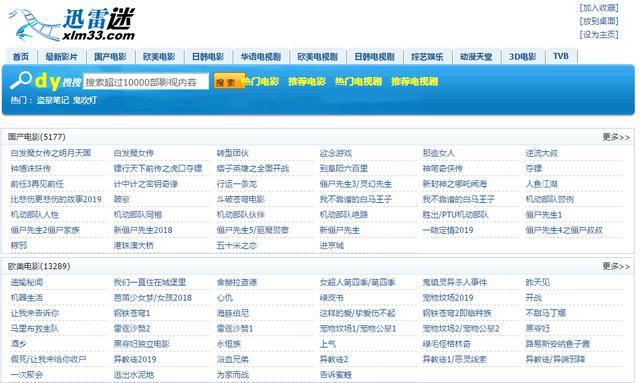Open the 日韩电影 tab
Viewport: 640px width, 383px height.
[x=208, y=57]
